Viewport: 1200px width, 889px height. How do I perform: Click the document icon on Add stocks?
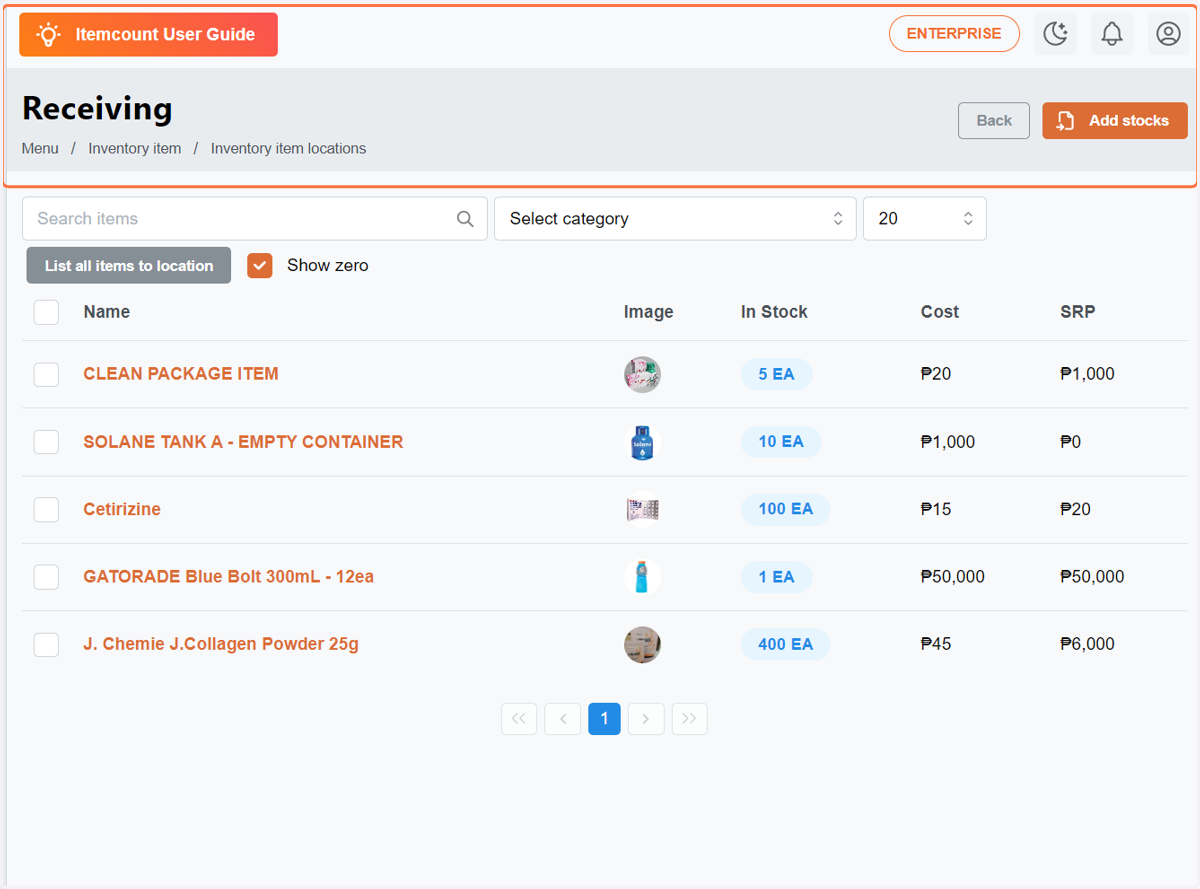[x=1066, y=121]
